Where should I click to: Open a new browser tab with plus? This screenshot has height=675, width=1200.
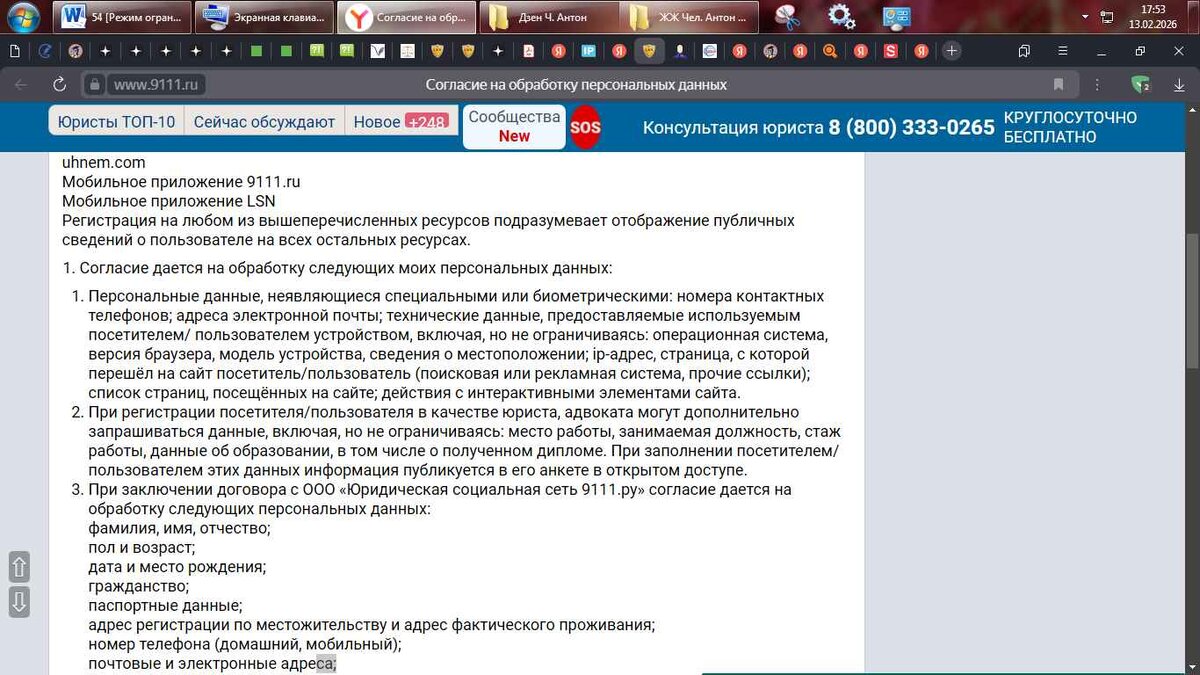tap(951, 51)
